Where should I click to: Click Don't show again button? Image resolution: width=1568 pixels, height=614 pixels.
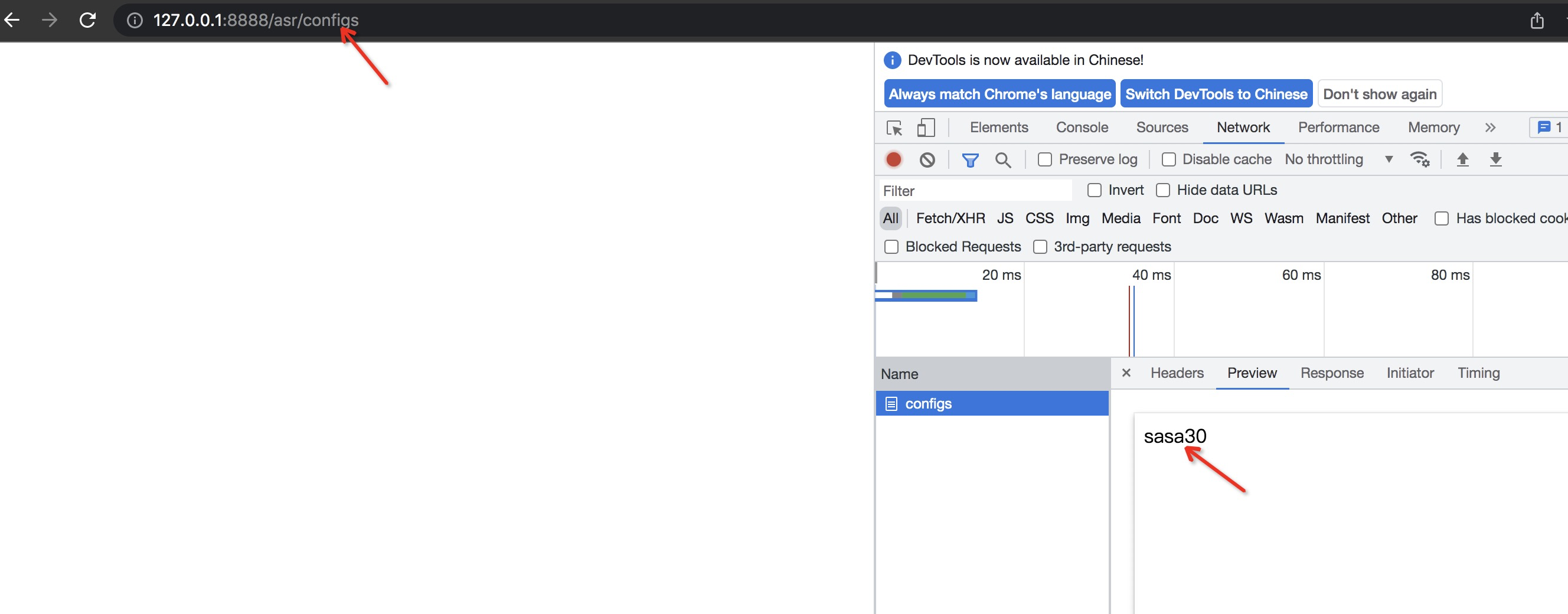[x=1379, y=94]
